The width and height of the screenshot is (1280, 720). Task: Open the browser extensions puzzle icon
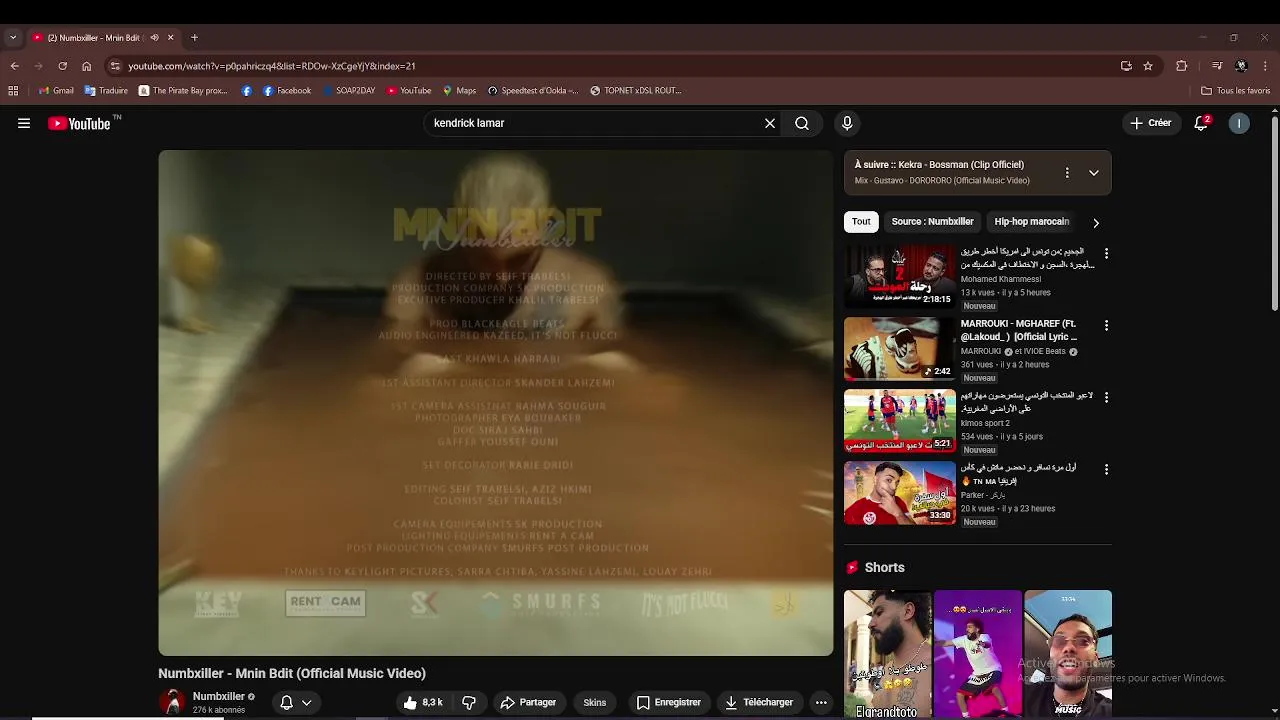(x=1181, y=66)
